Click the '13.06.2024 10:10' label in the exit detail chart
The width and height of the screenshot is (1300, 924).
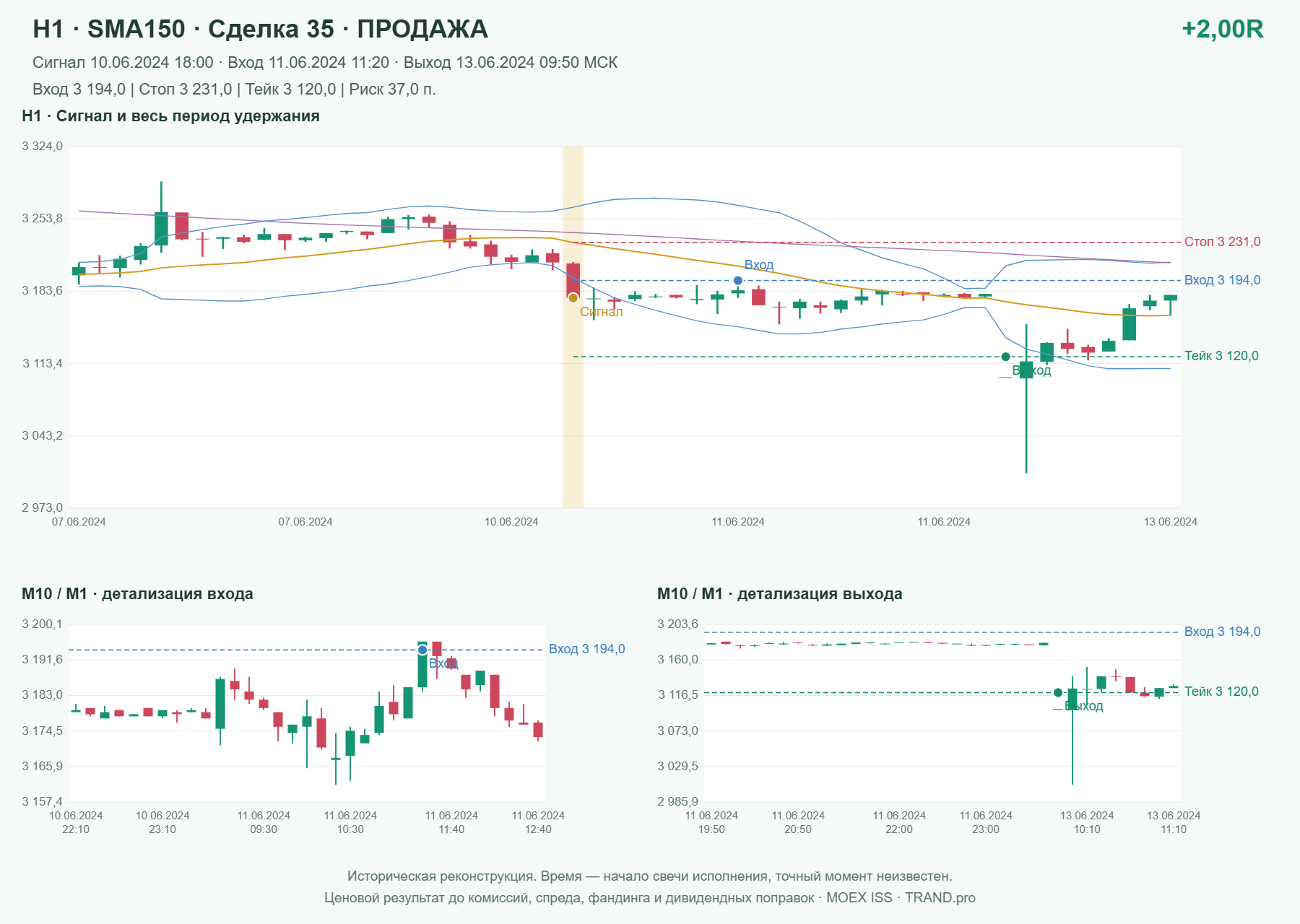pyautogui.click(x=1087, y=822)
